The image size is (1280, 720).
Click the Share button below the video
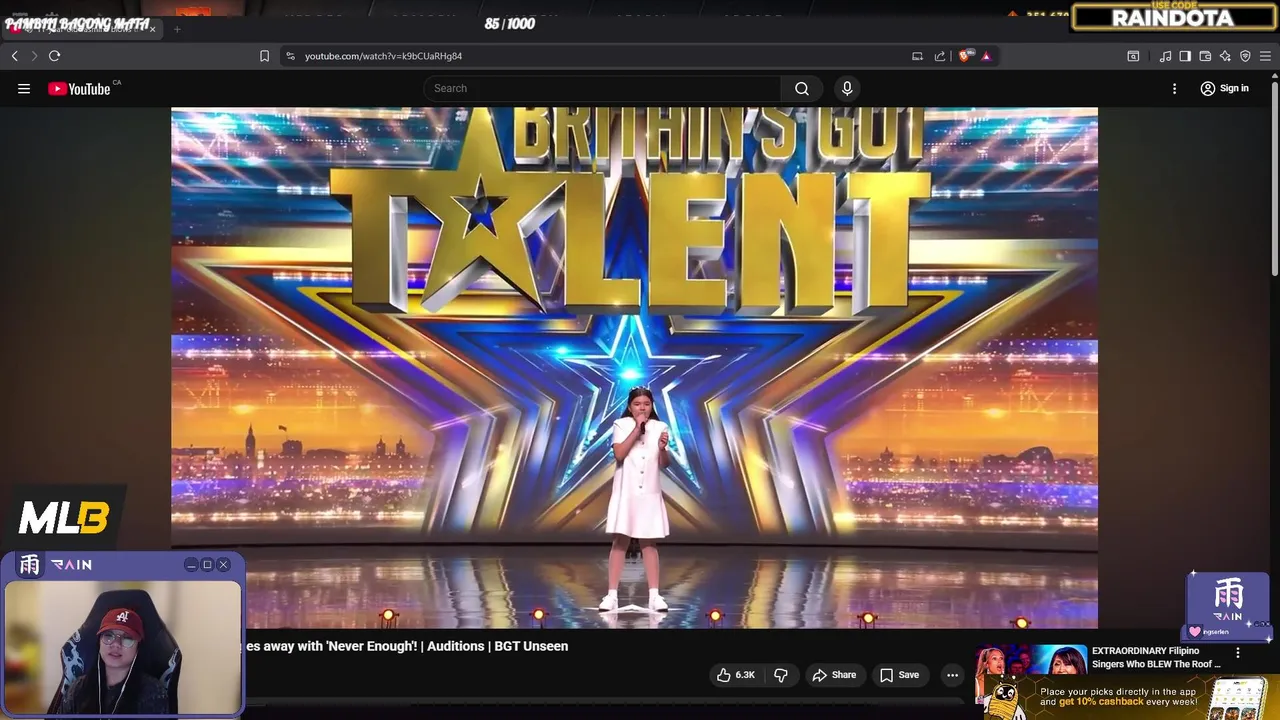834,675
